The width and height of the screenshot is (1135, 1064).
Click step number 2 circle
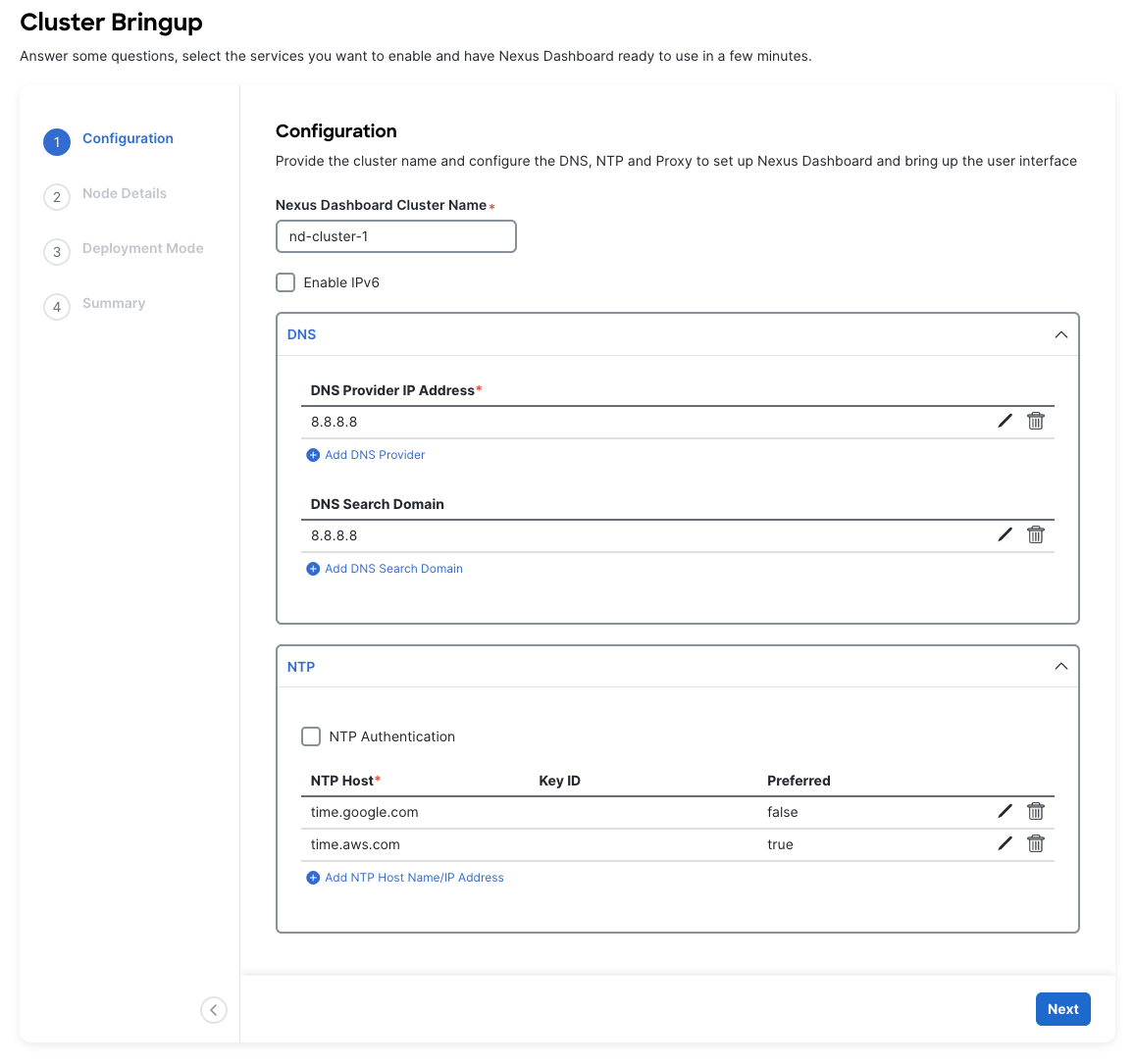tap(57, 197)
